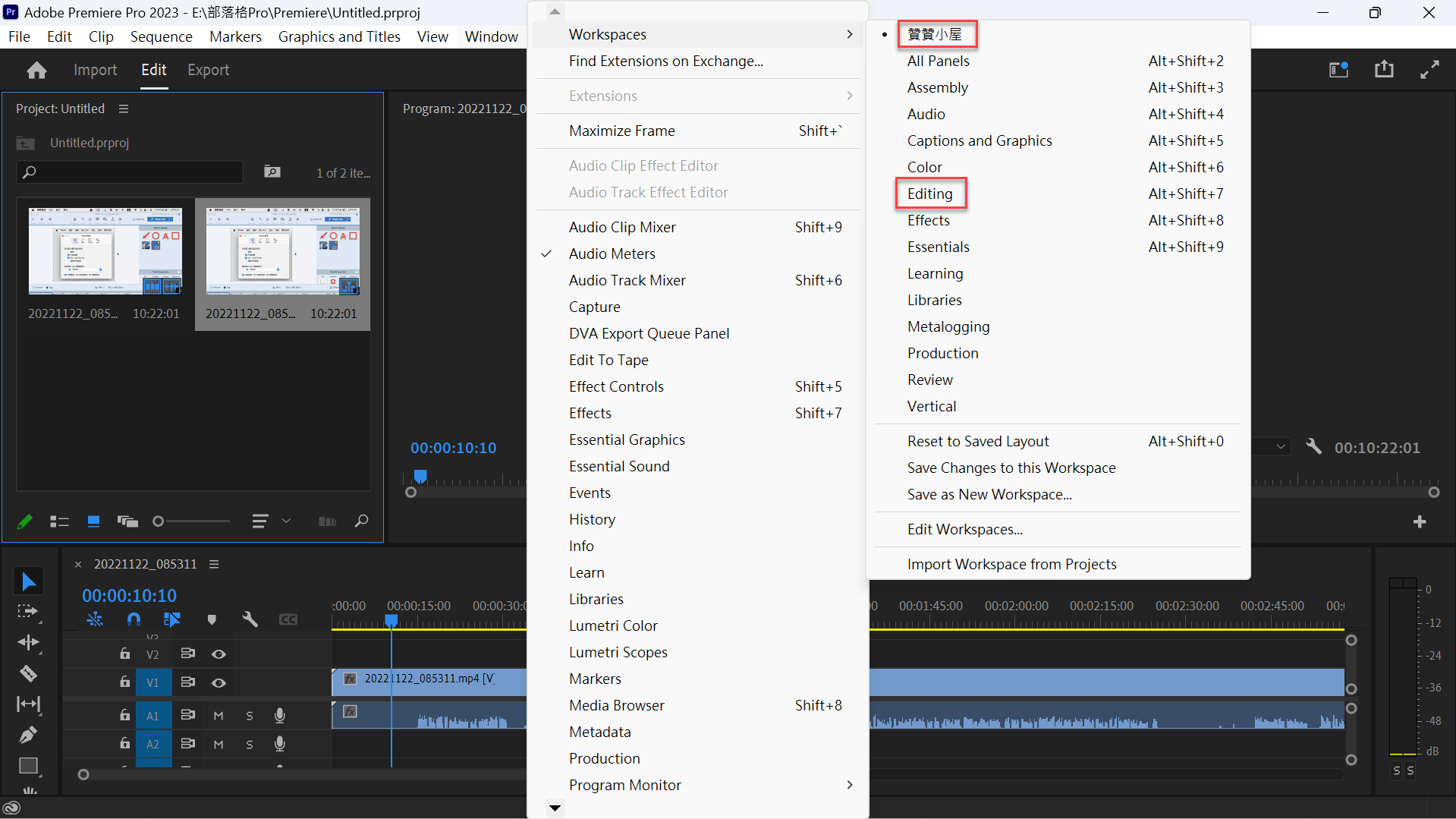Switch project panel to icon view

93,521
